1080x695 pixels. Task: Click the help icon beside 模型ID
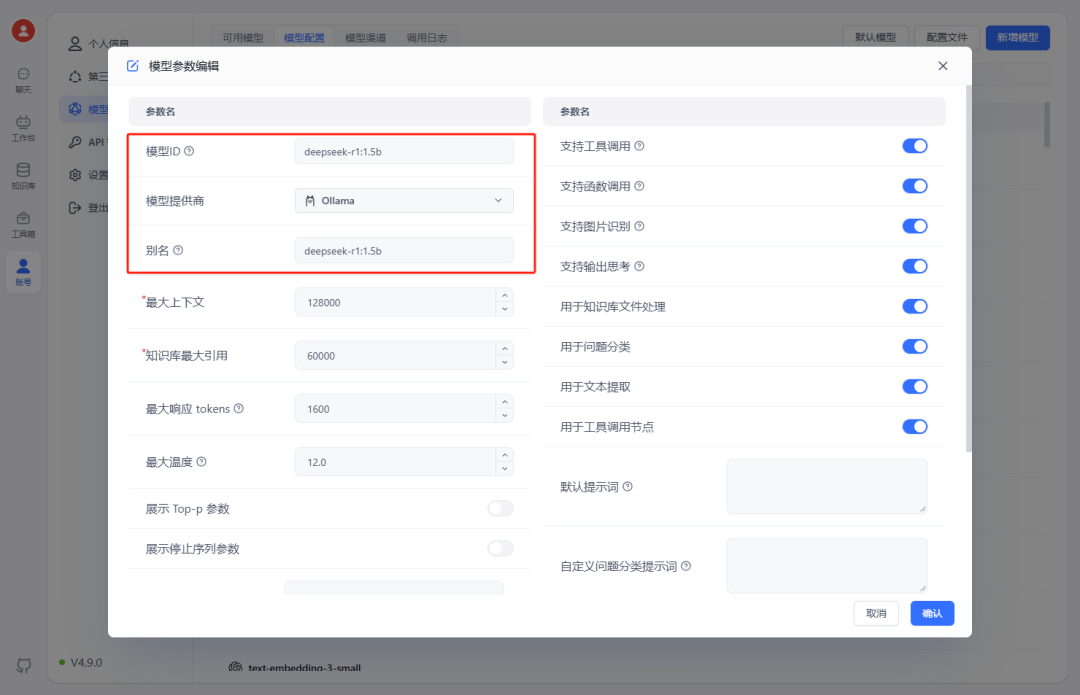point(189,151)
